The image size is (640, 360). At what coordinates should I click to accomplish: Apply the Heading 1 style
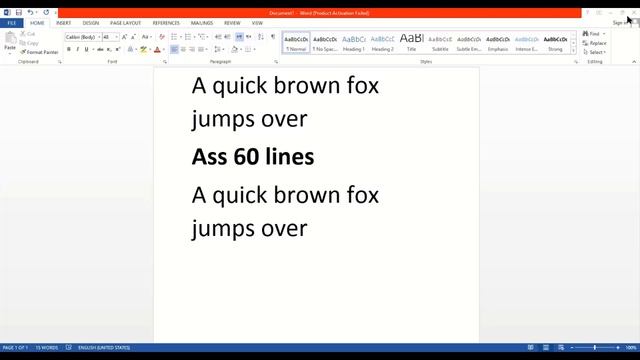[353, 43]
